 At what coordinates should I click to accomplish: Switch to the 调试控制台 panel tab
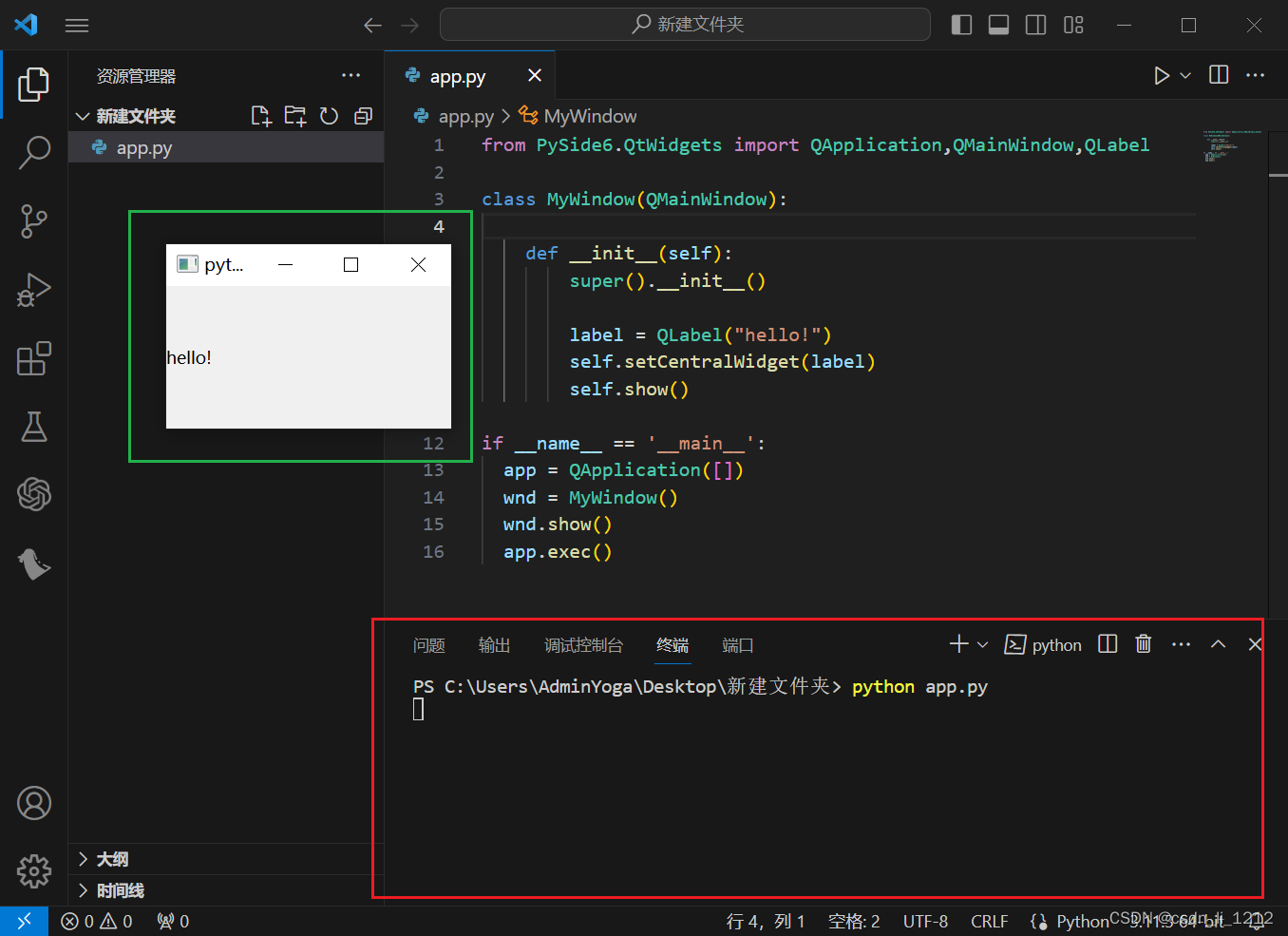[x=584, y=645]
